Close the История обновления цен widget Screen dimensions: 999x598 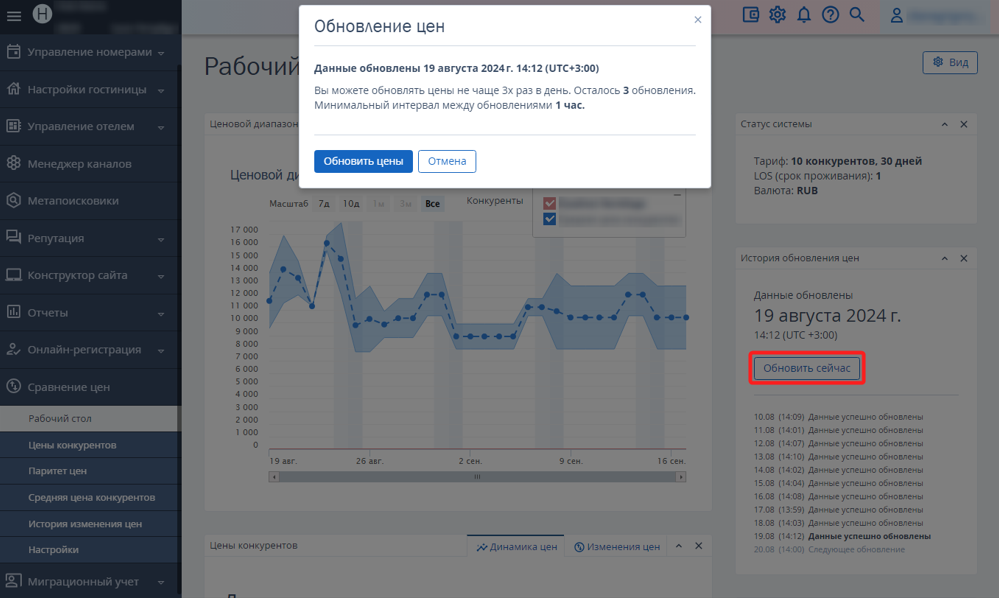(964, 258)
